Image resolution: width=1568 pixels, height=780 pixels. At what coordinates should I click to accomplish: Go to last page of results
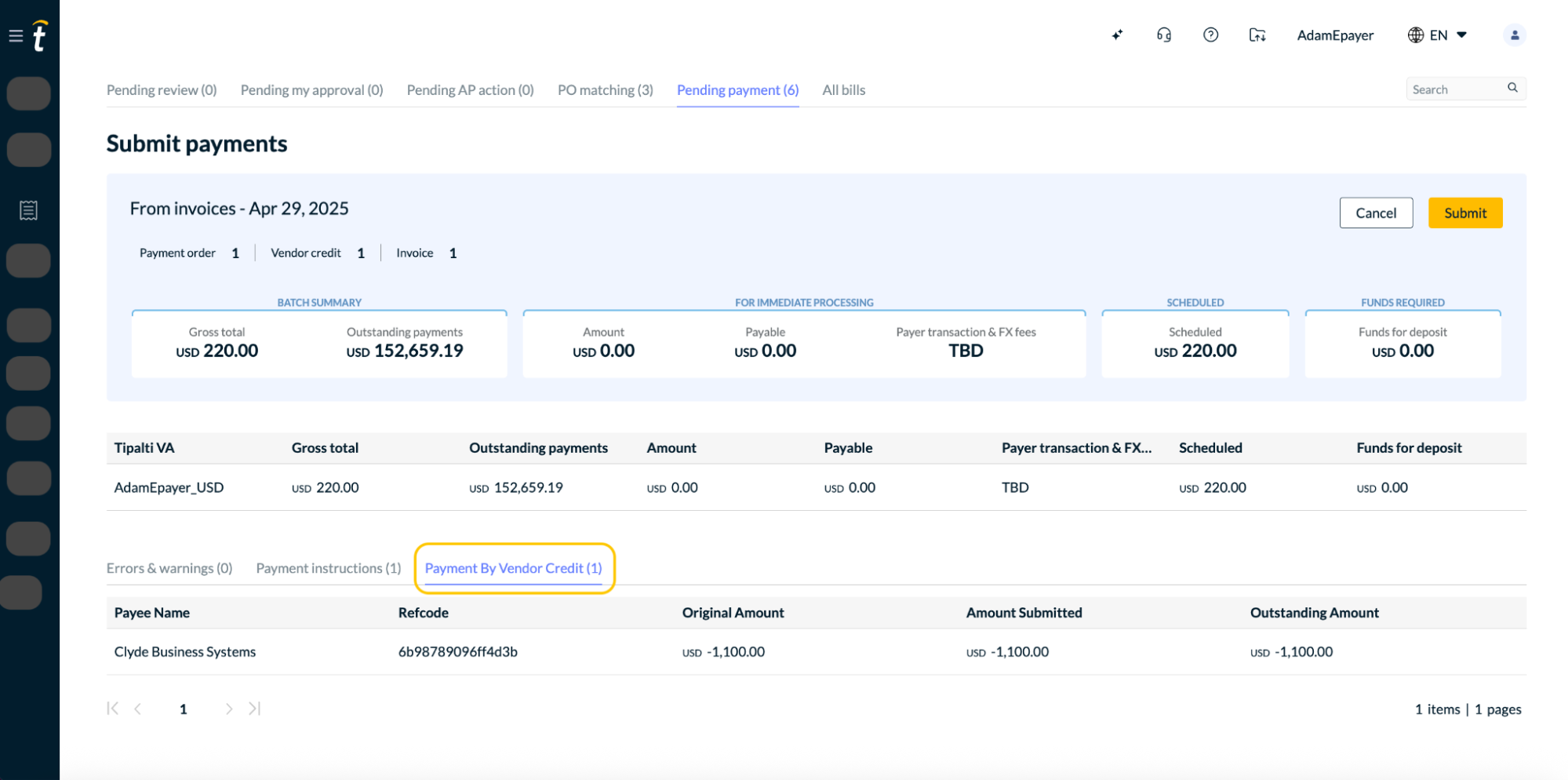click(x=254, y=709)
